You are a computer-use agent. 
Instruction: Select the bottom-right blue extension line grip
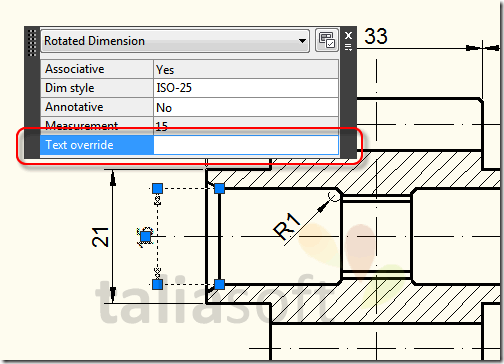click(219, 284)
